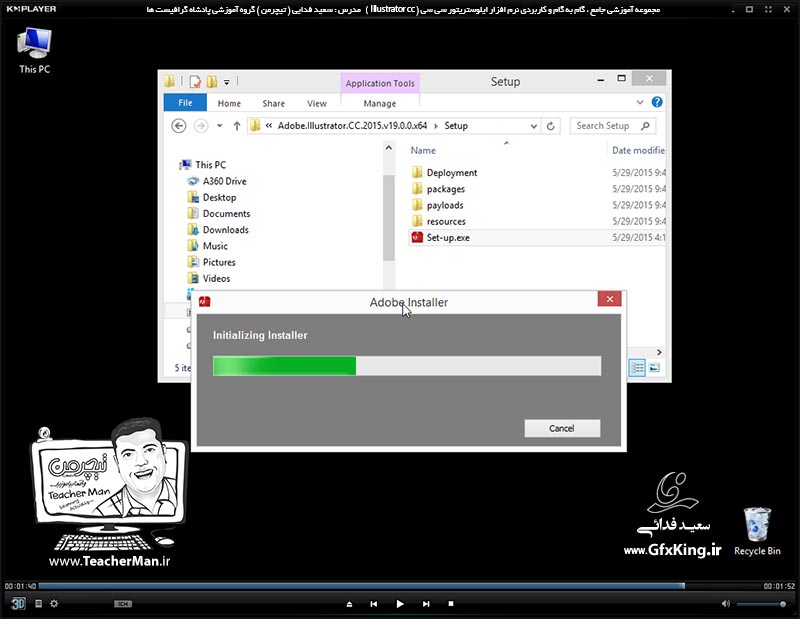Click folder icon in Explorer title bar
This screenshot has width=800, height=619.
170,81
